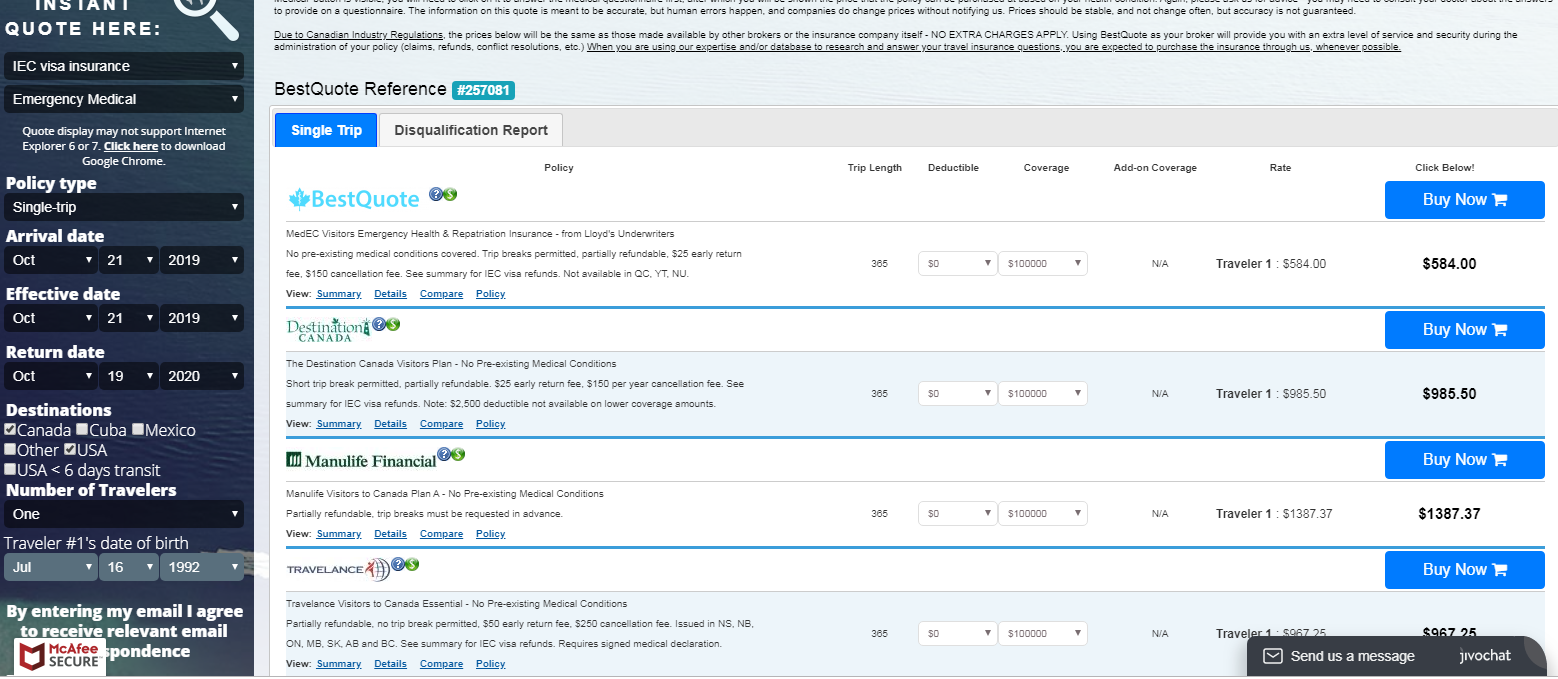Open Summary link for Manulife Visitors plan
Image resolution: width=1558 pixels, height=679 pixels.
pos(338,534)
